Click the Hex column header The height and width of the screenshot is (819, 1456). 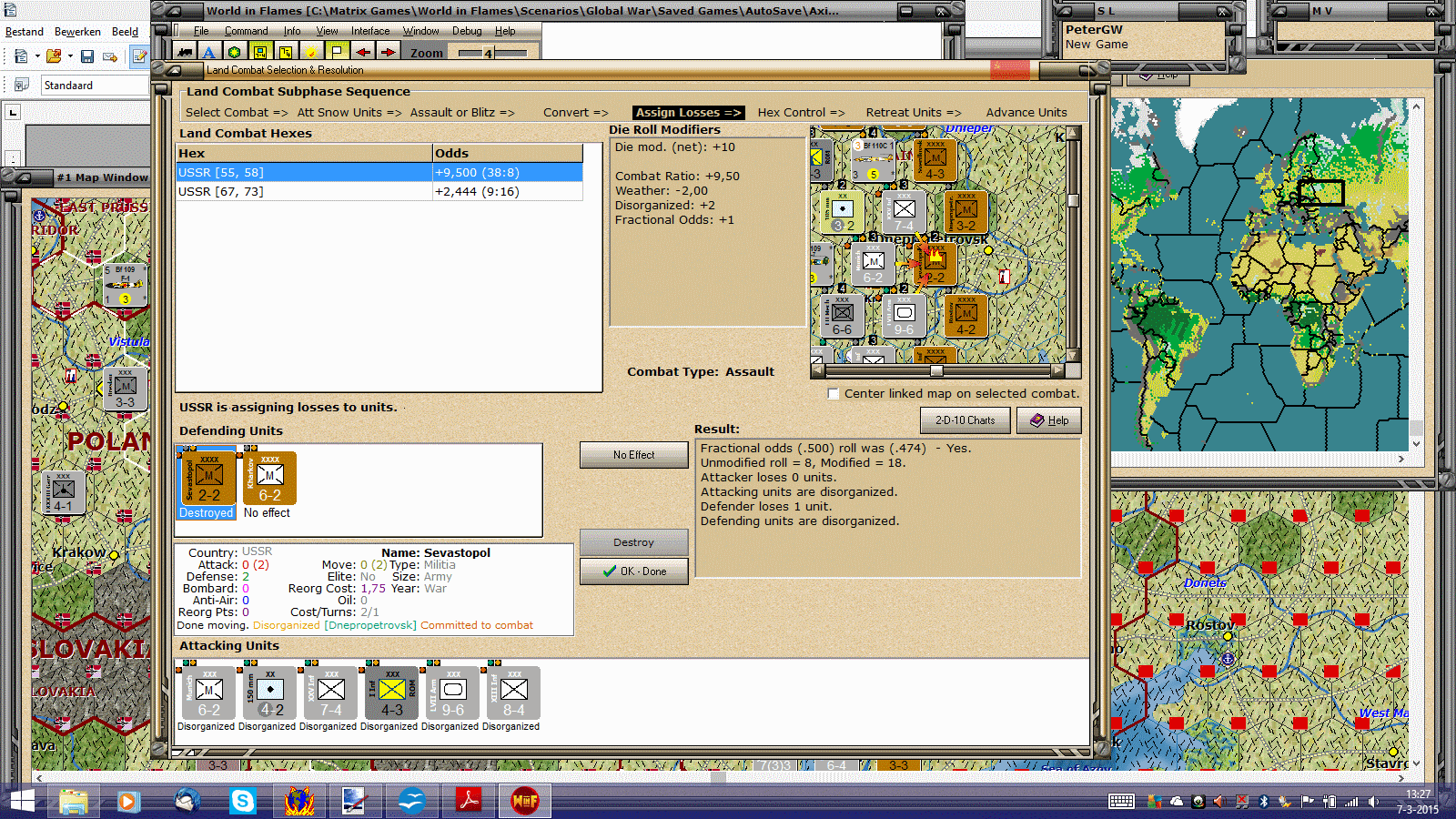(304, 153)
